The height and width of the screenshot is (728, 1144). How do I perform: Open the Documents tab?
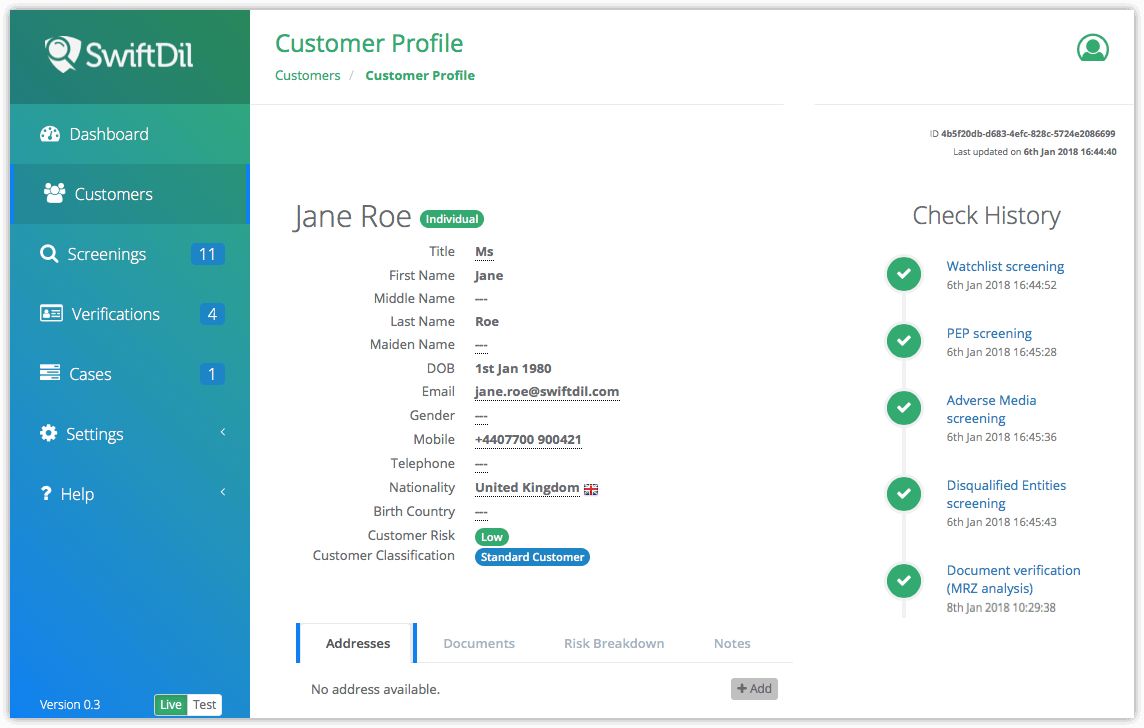[479, 643]
